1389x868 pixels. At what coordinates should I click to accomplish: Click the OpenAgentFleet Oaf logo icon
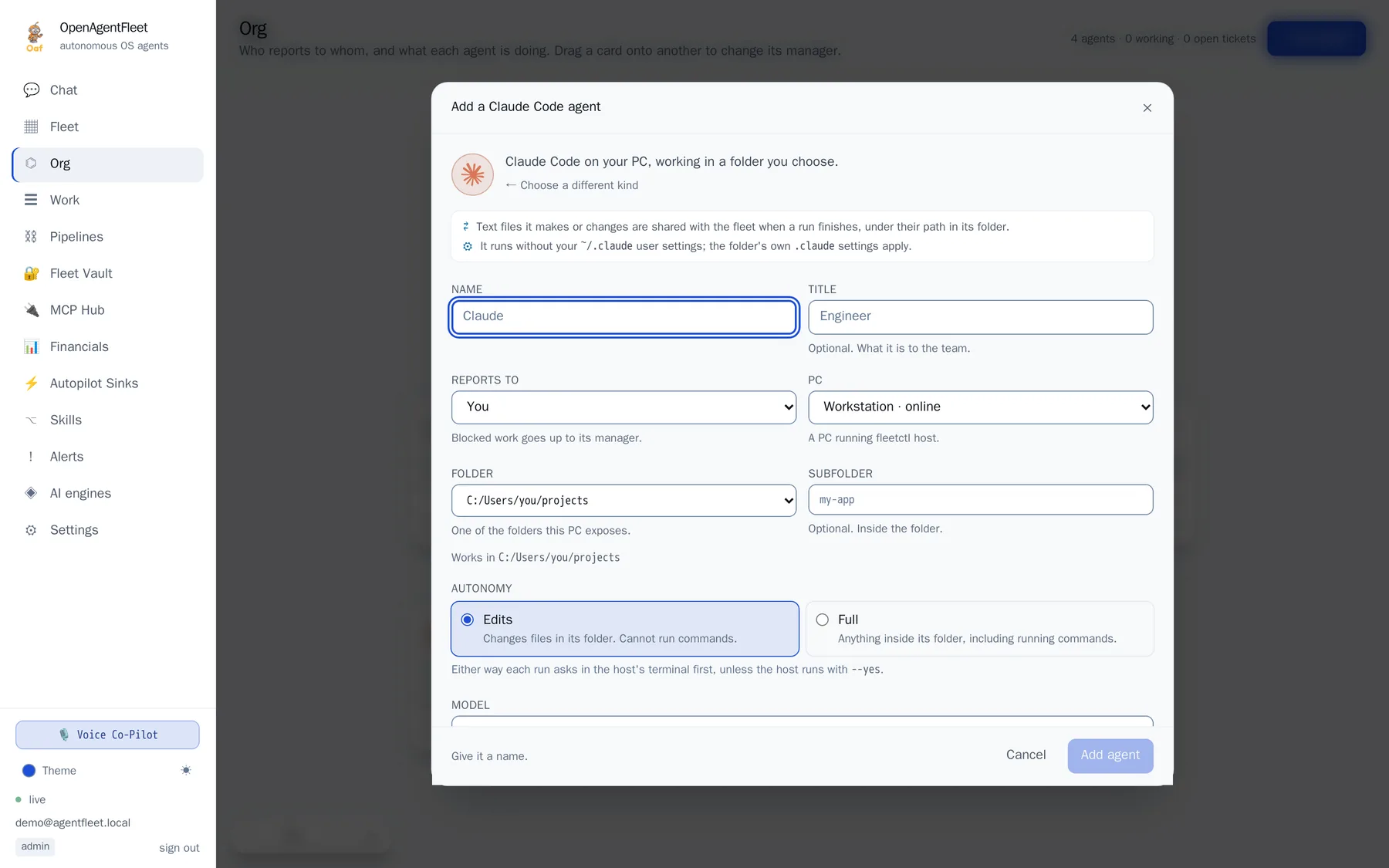[35, 35]
